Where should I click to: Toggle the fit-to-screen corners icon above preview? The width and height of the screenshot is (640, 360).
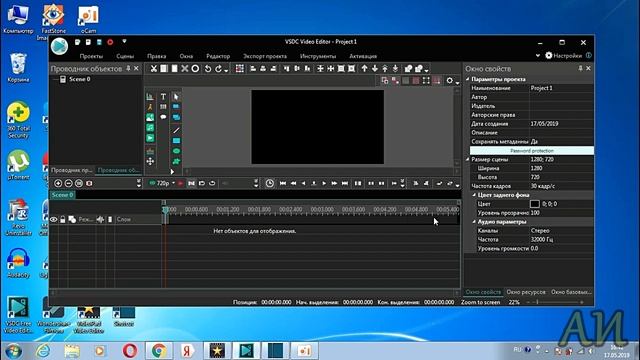point(426,80)
